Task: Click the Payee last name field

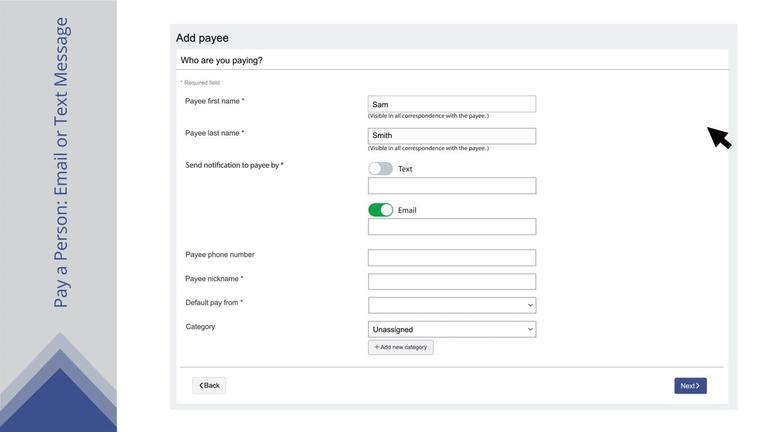Action: 451,136
